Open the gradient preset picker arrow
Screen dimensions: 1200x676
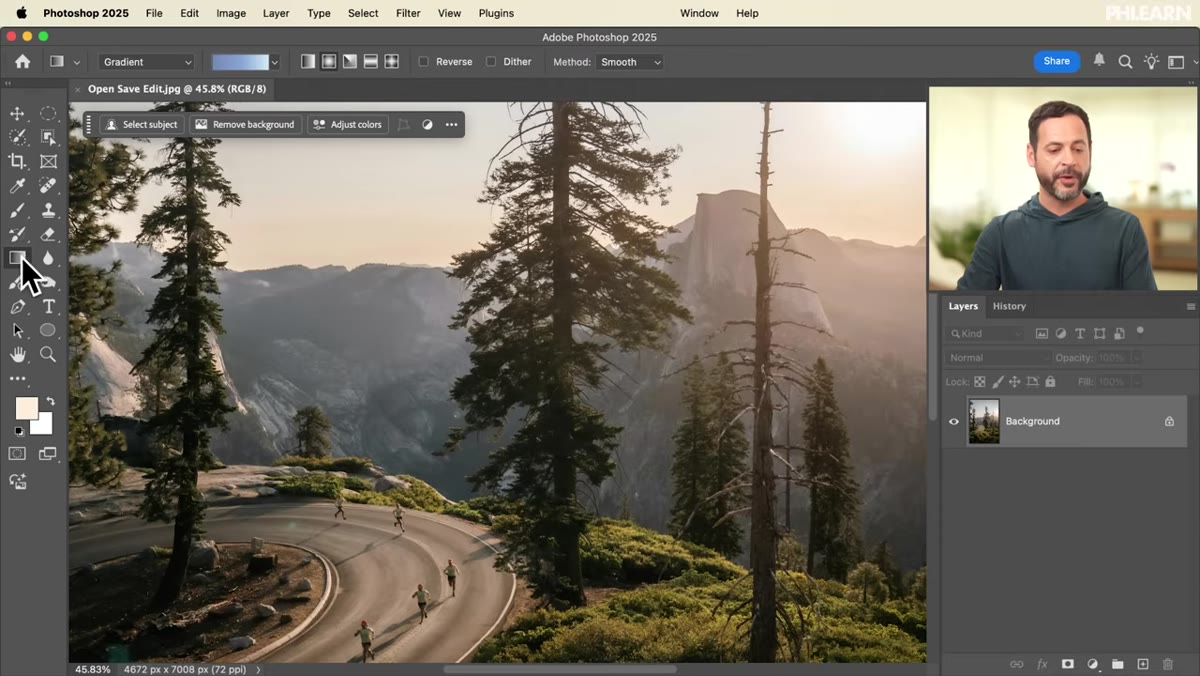(275, 62)
